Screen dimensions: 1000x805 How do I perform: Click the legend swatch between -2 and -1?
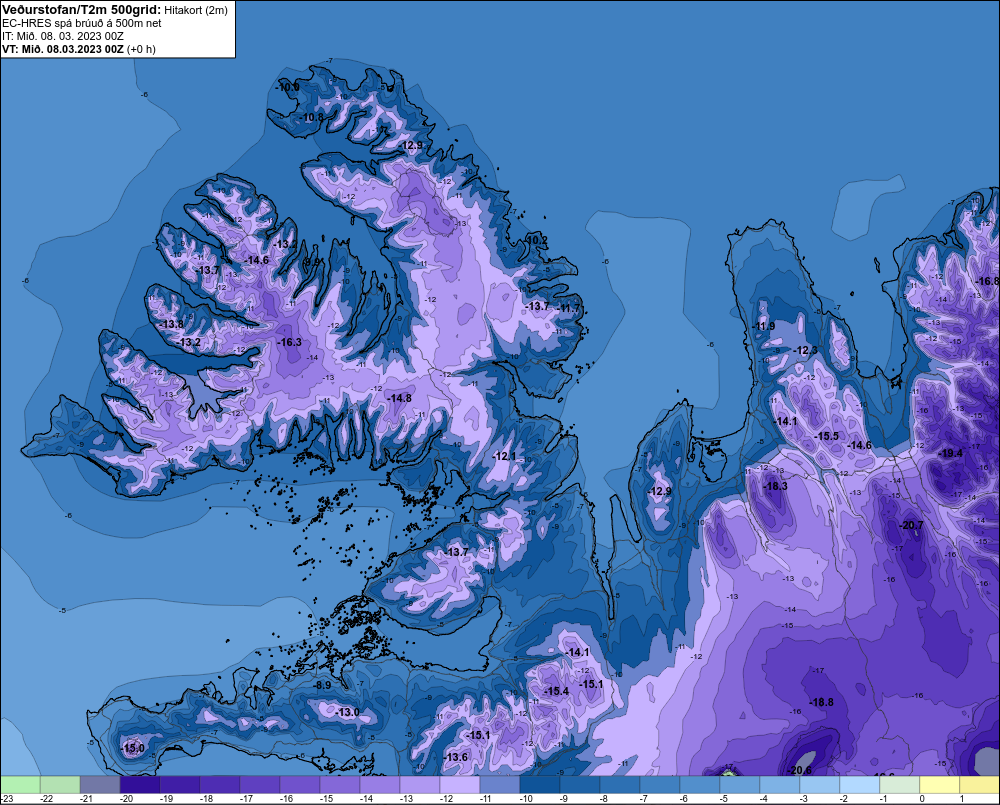point(860,785)
